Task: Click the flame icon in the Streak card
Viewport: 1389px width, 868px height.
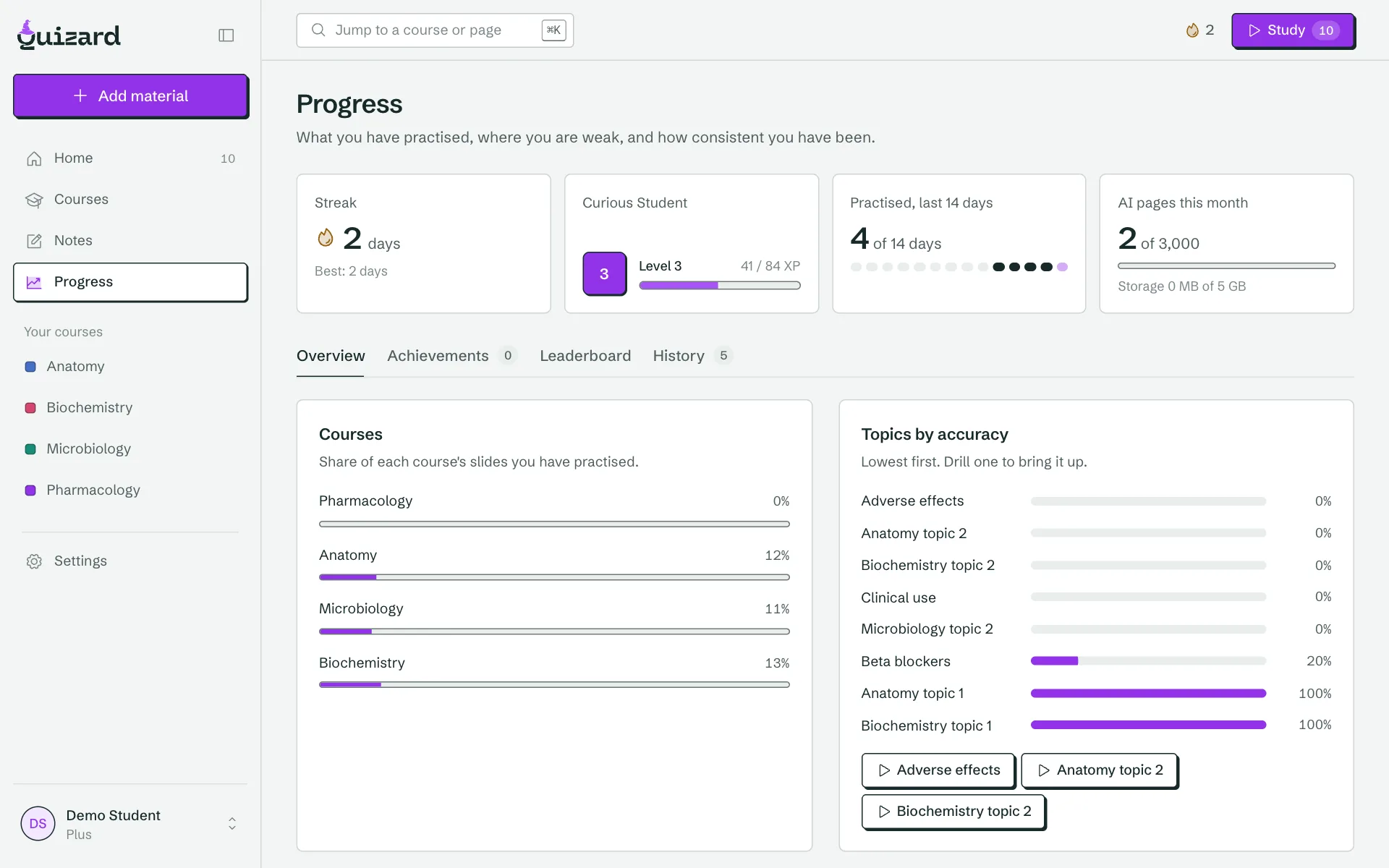Action: (x=326, y=238)
